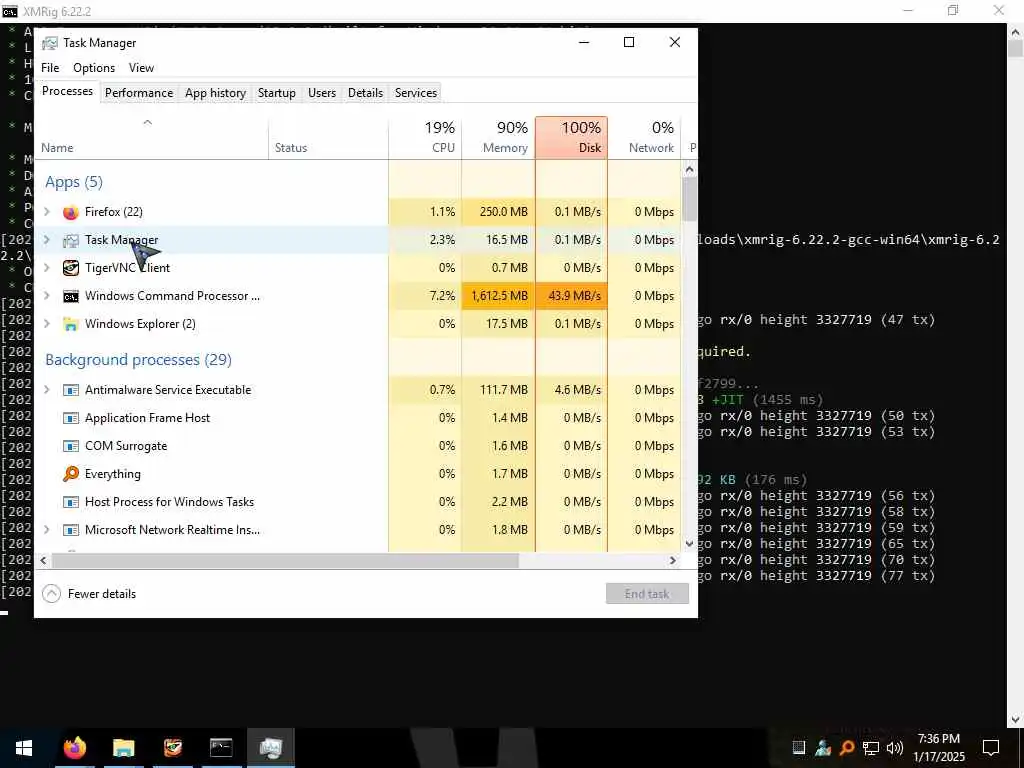
Task: Click the COM Surrogate process icon
Action: (x=71, y=446)
